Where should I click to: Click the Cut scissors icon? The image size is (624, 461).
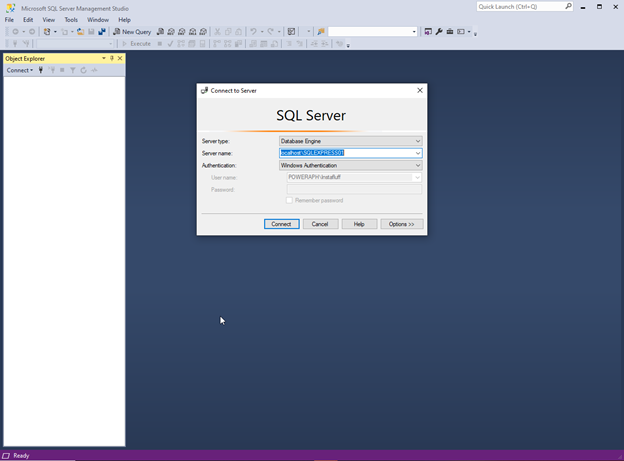coord(217,32)
